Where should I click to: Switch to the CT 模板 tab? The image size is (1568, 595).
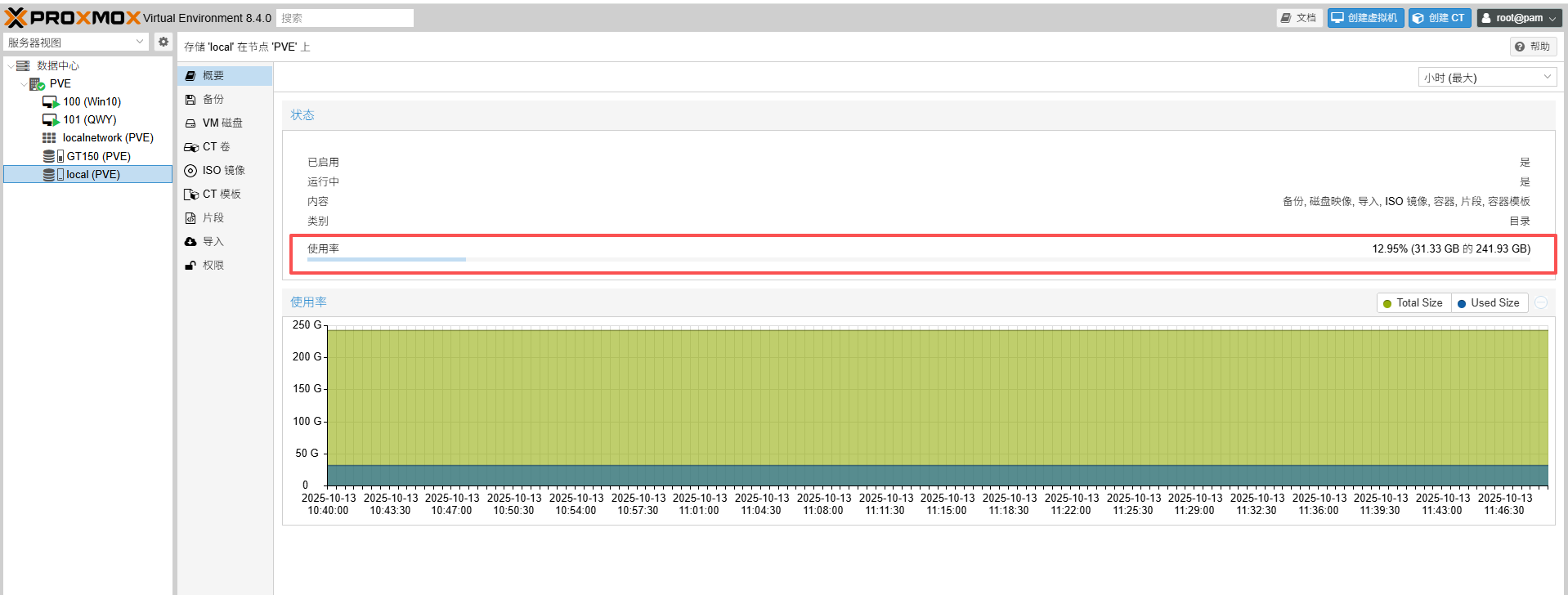pos(222,195)
